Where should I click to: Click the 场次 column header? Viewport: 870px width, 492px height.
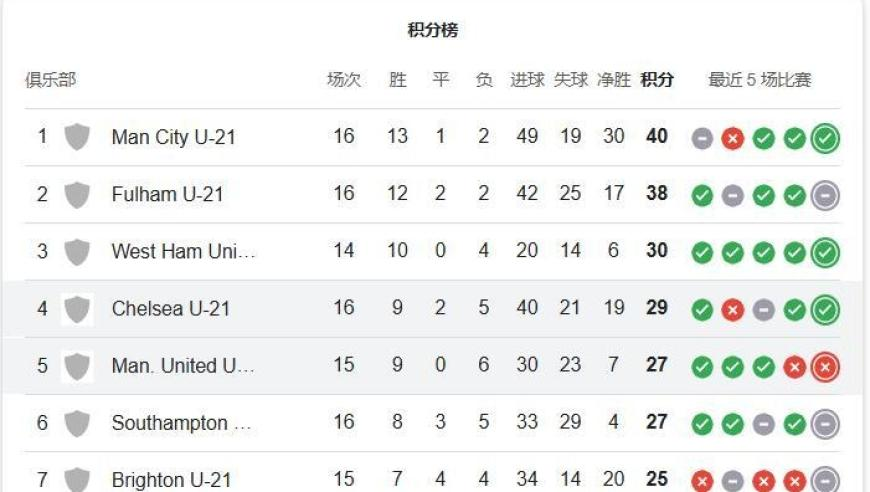344,80
